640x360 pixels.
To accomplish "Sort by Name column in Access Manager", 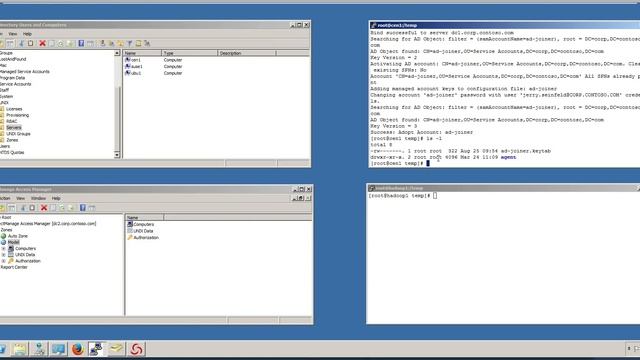I will tap(144, 218).
